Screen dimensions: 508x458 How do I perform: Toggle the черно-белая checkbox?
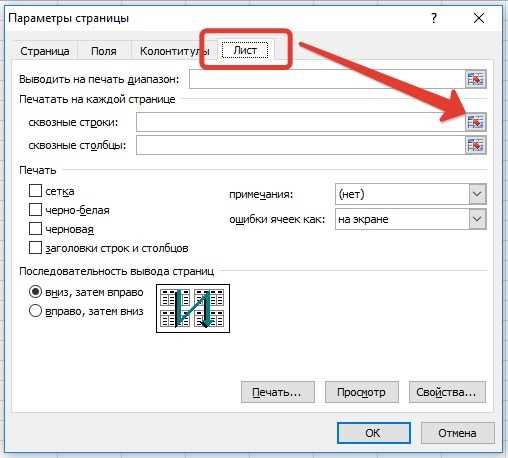35,210
